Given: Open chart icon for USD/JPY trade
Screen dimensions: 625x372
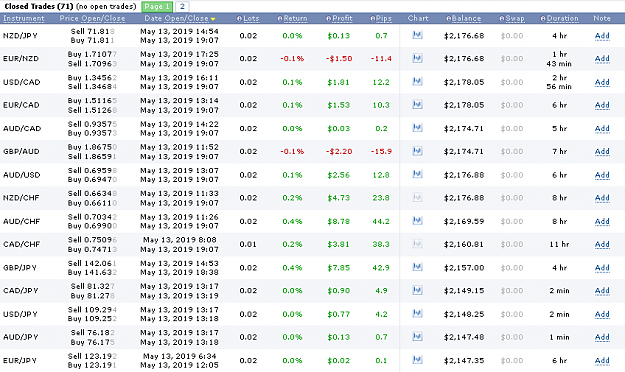Looking at the screenshot, I should tap(417, 313).
